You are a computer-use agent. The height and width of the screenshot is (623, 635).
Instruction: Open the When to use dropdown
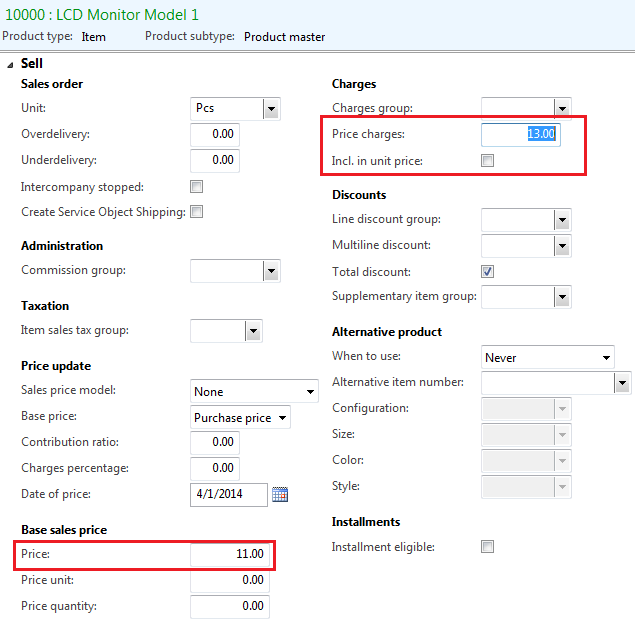point(606,358)
